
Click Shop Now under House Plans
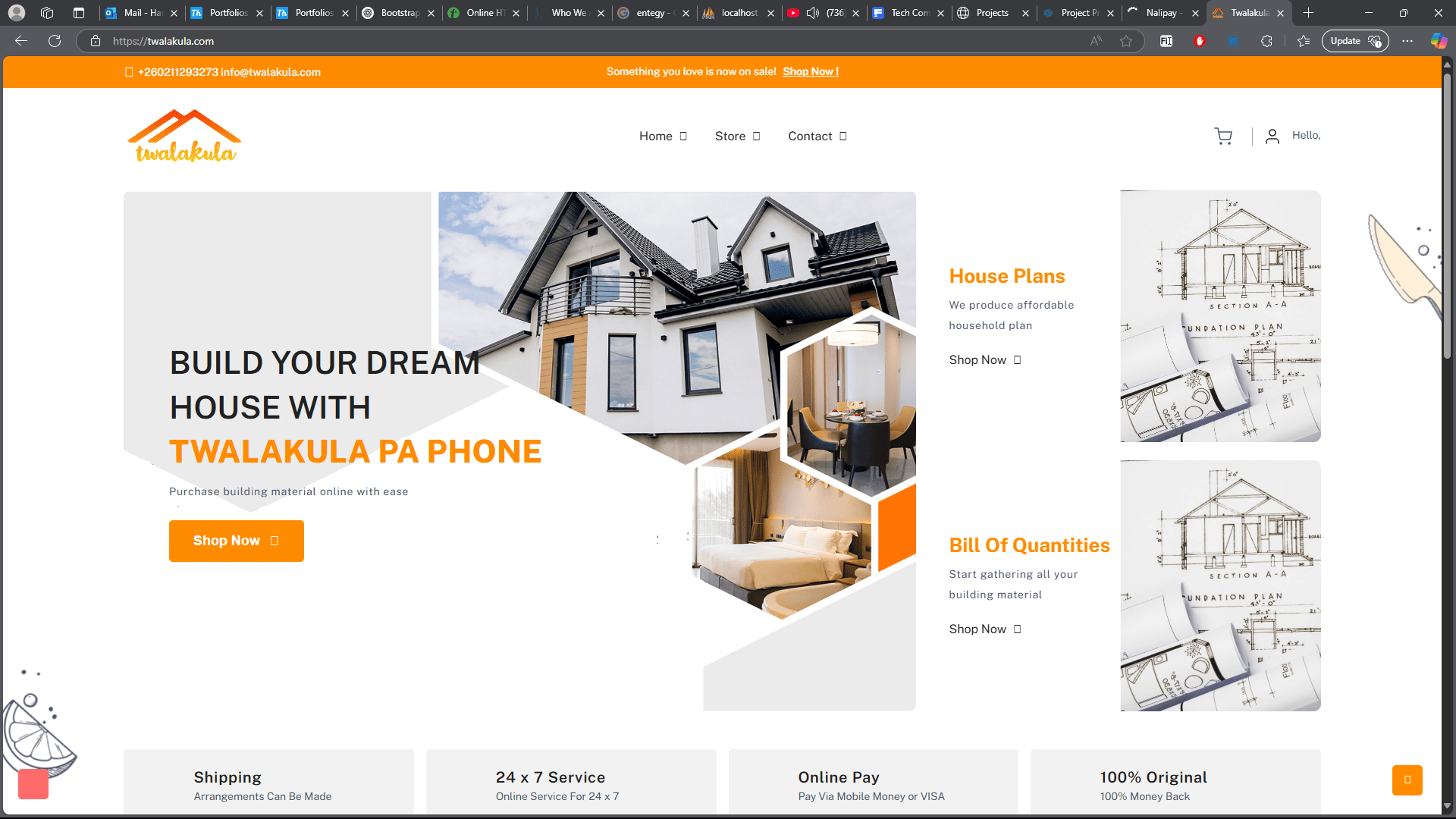(x=985, y=359)
